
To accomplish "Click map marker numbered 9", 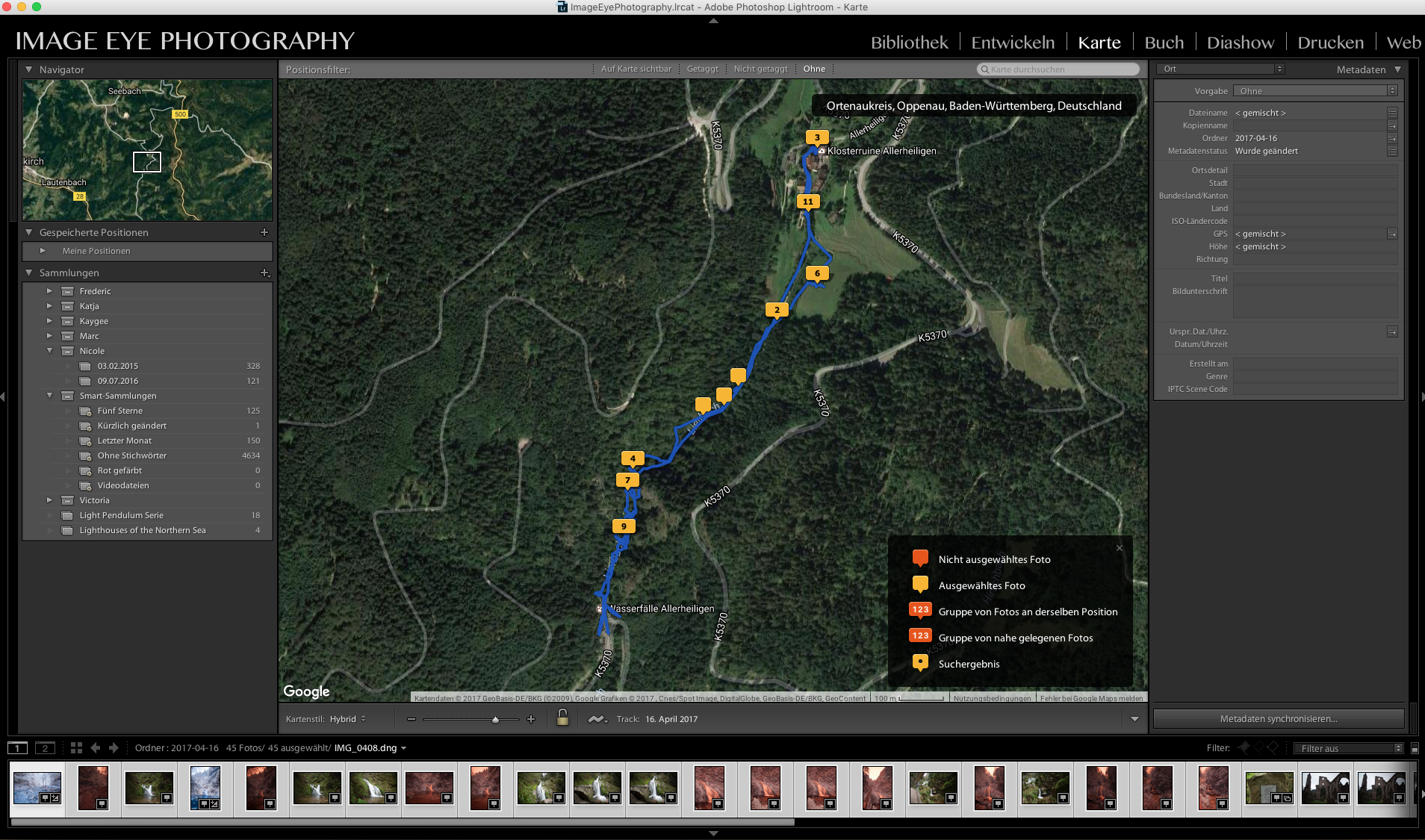I will click(x=624, y=527).
